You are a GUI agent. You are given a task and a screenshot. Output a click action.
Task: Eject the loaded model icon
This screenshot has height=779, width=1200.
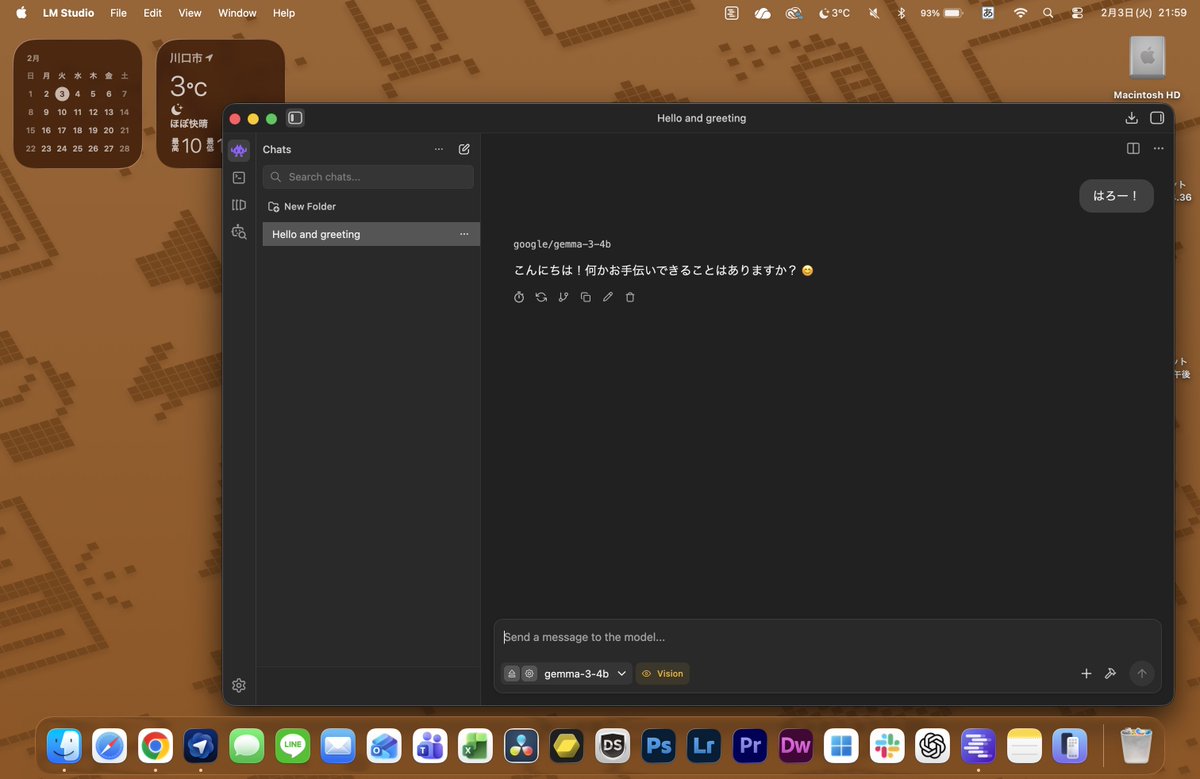click(511, 674)
